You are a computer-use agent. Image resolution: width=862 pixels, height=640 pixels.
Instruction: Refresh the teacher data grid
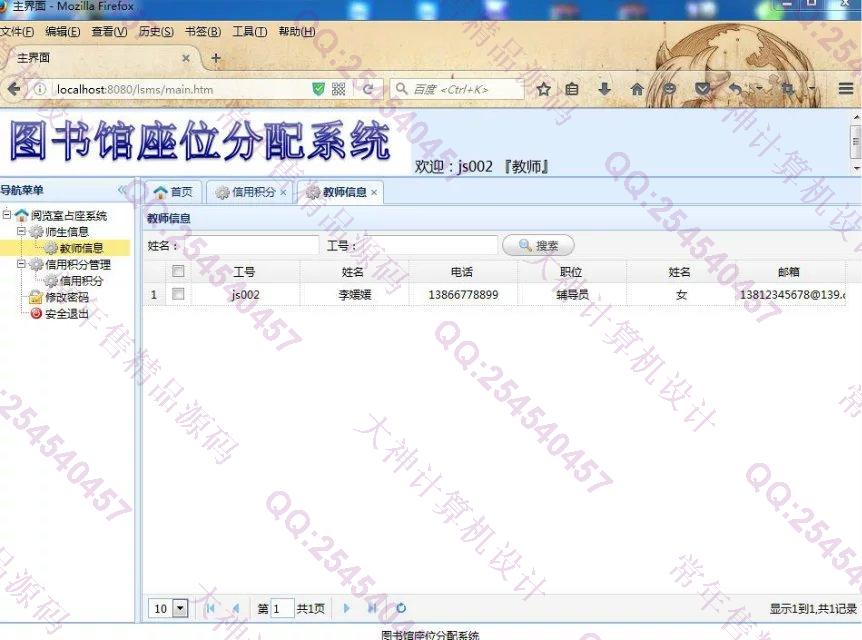(x=401, y=608)
